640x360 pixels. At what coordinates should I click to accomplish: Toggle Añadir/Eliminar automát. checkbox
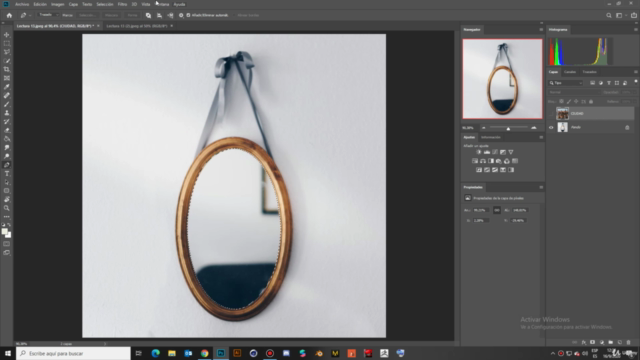(188, 15)
